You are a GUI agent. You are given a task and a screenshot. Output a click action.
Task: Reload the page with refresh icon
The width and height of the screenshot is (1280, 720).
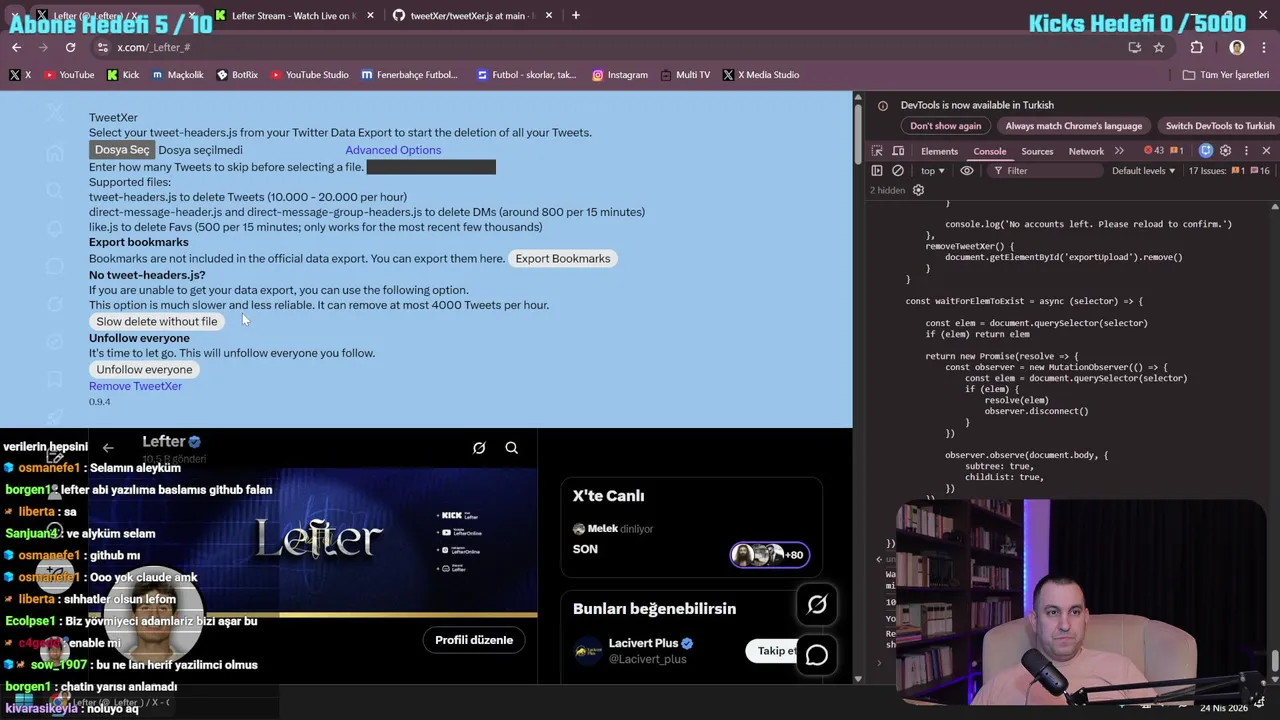pos(70,47)
